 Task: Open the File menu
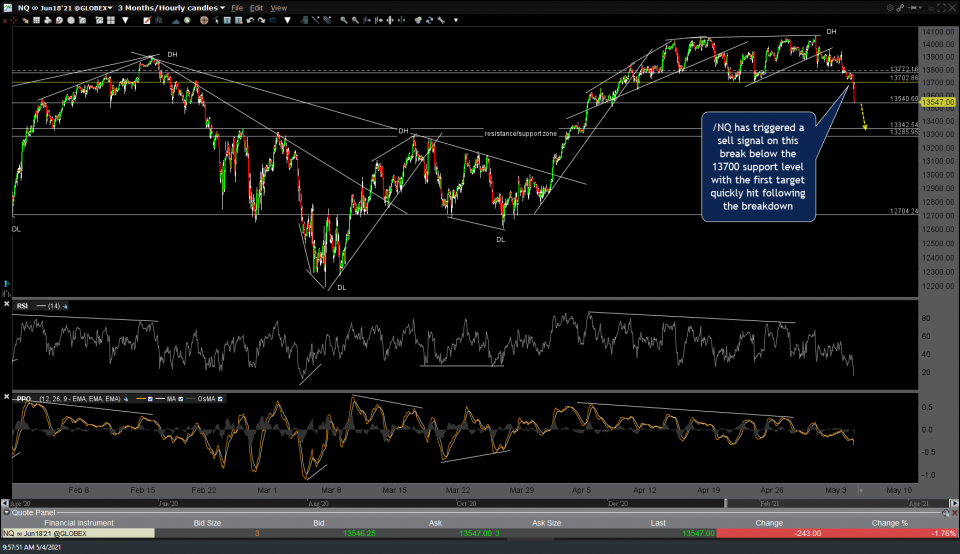coord(236,8)
